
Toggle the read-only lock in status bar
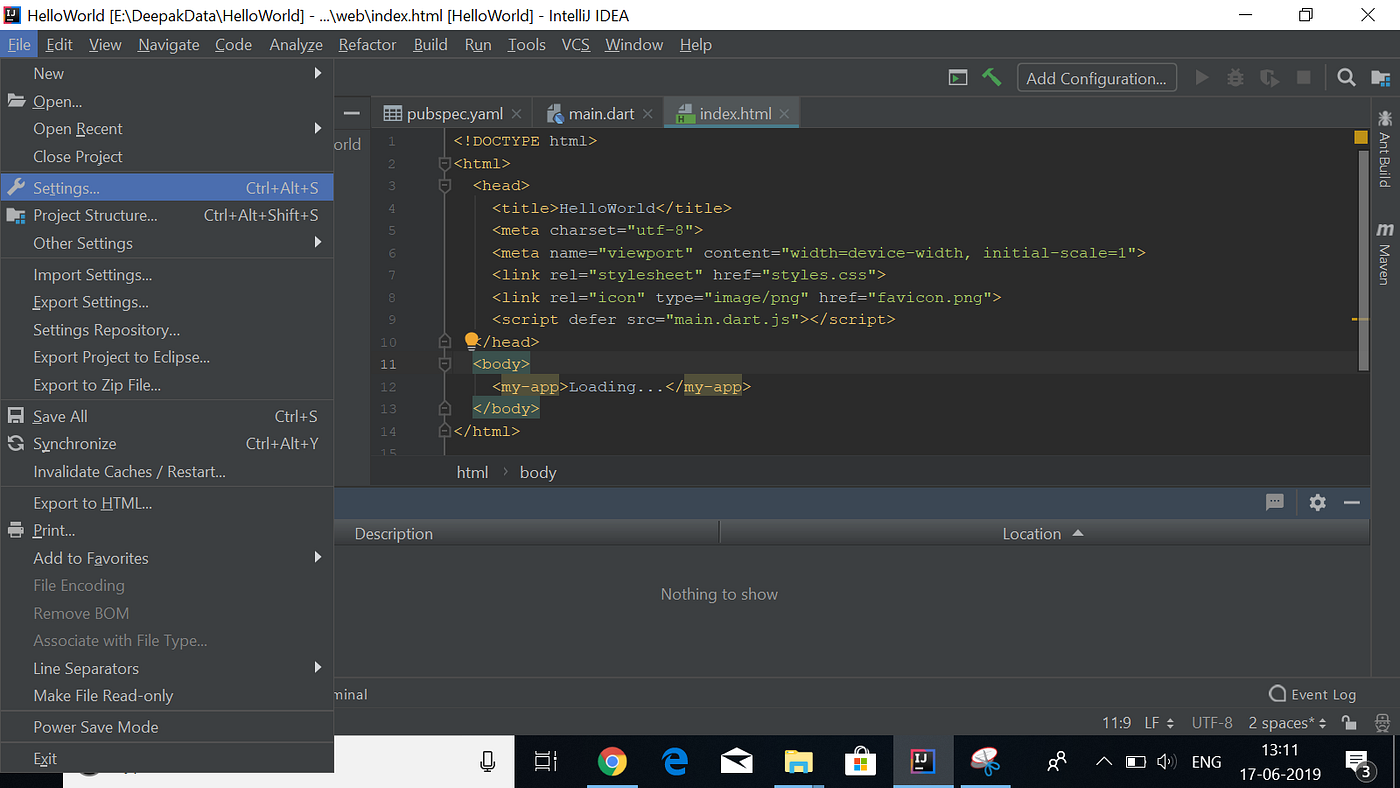tap(1348, 722)
